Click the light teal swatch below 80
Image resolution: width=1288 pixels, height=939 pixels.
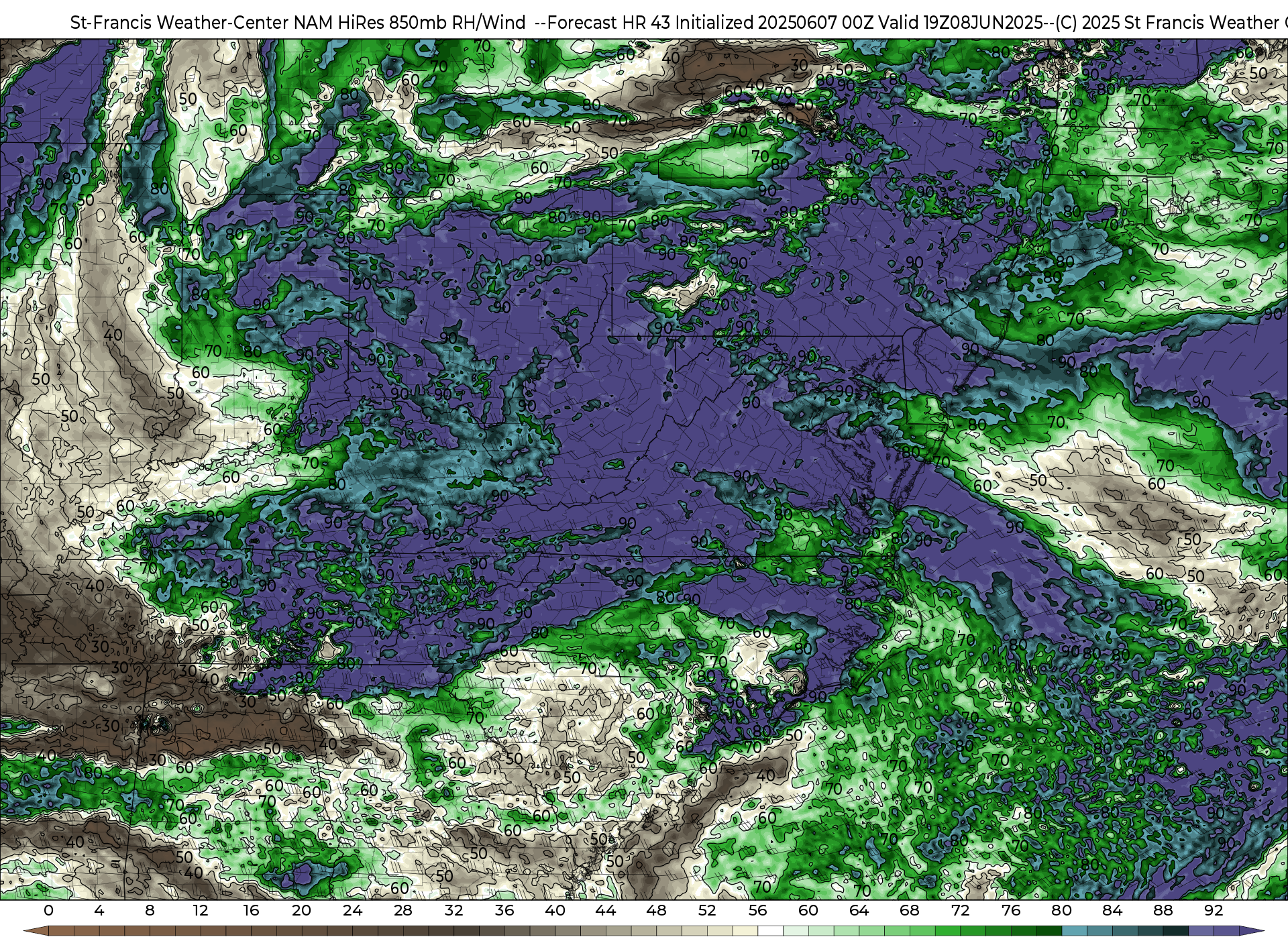pos(1075,931)
